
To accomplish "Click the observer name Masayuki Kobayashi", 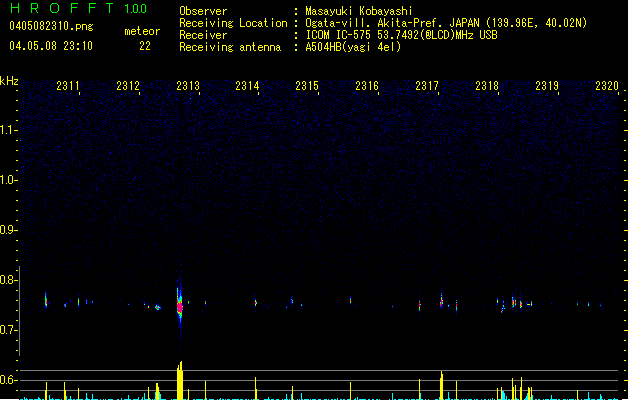I will 359,11.
